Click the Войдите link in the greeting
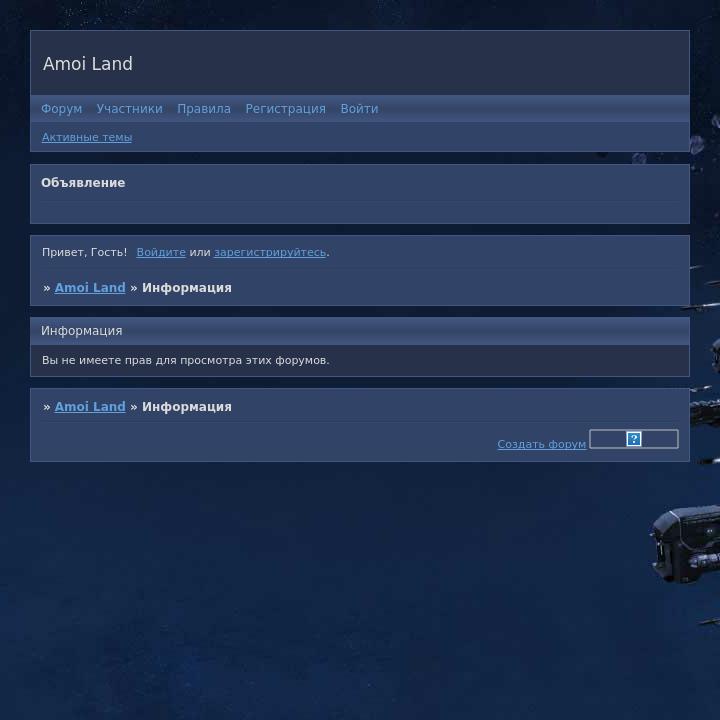This screenshot has width=720, height=720. pos(161,253)
